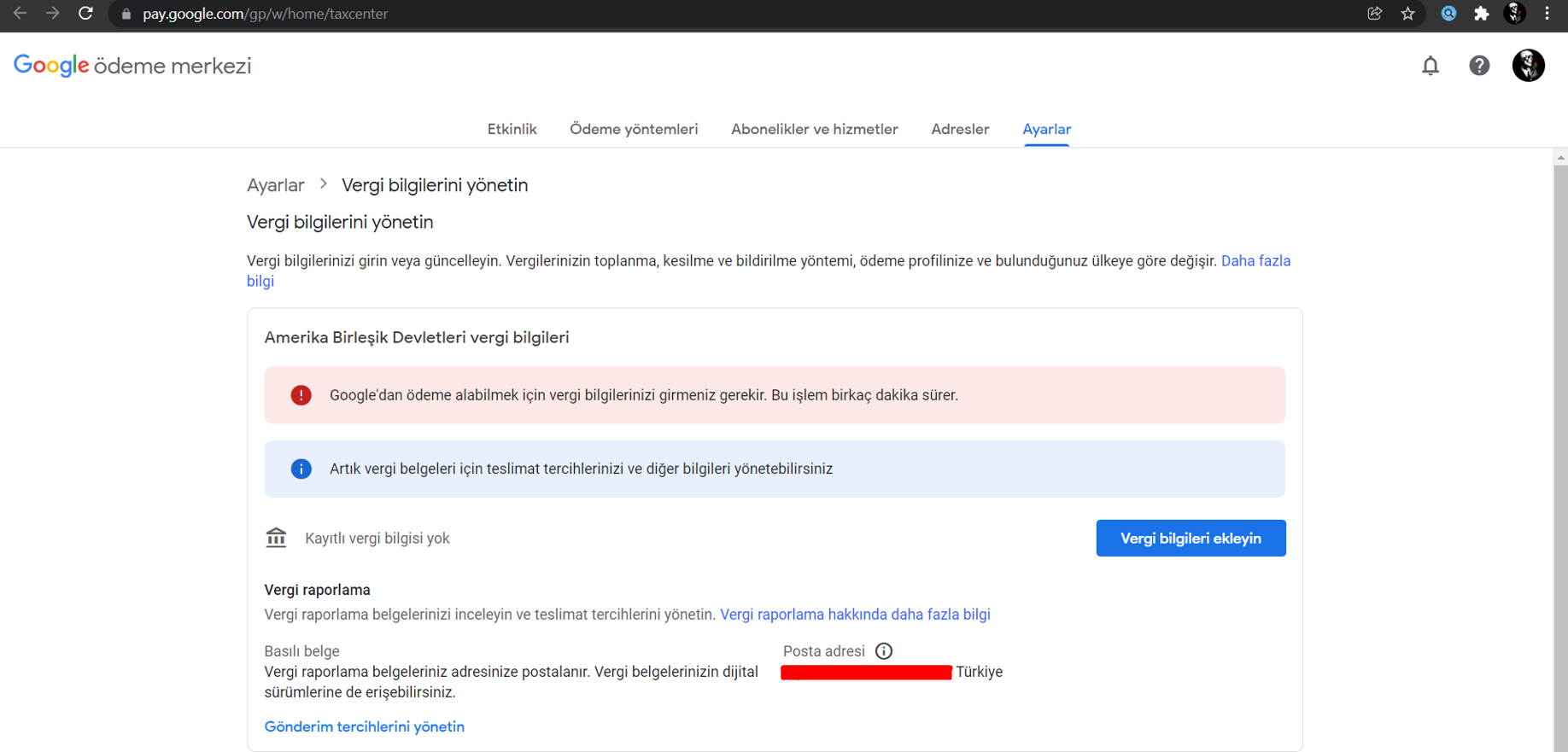Click the Kayıtlı vergi bilgisi yok text
The width and height of the screenshot is (1568, 752).
tap(377, 539)
